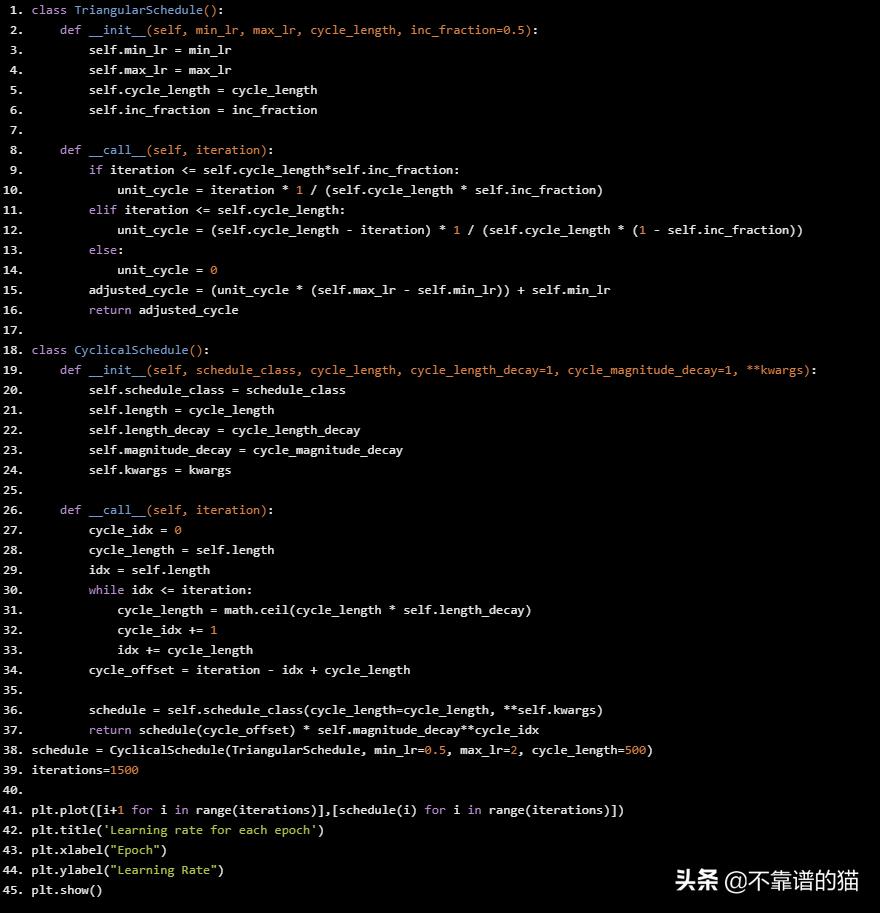
Task: Click the plt.show() line
Action: [x=67, y=890]
